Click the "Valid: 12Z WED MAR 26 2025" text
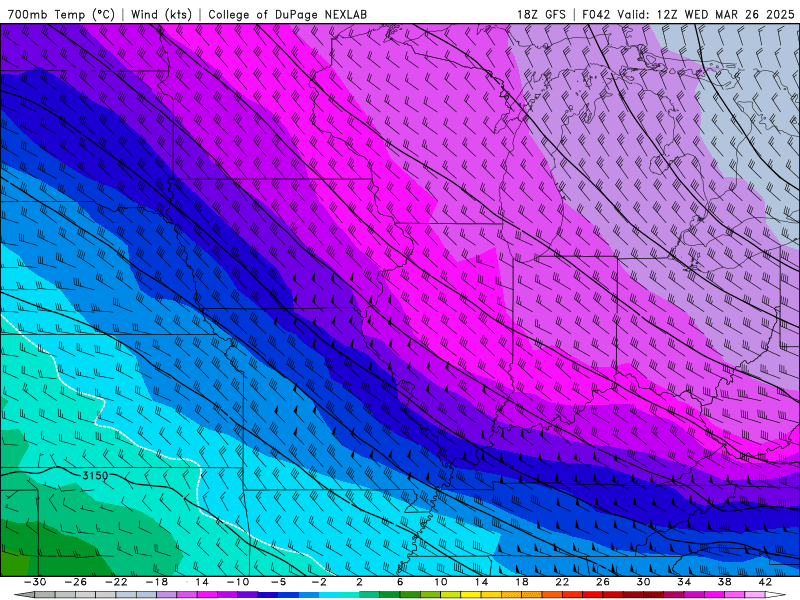This screenshot has width=800, height=600. tap(706, 15)
